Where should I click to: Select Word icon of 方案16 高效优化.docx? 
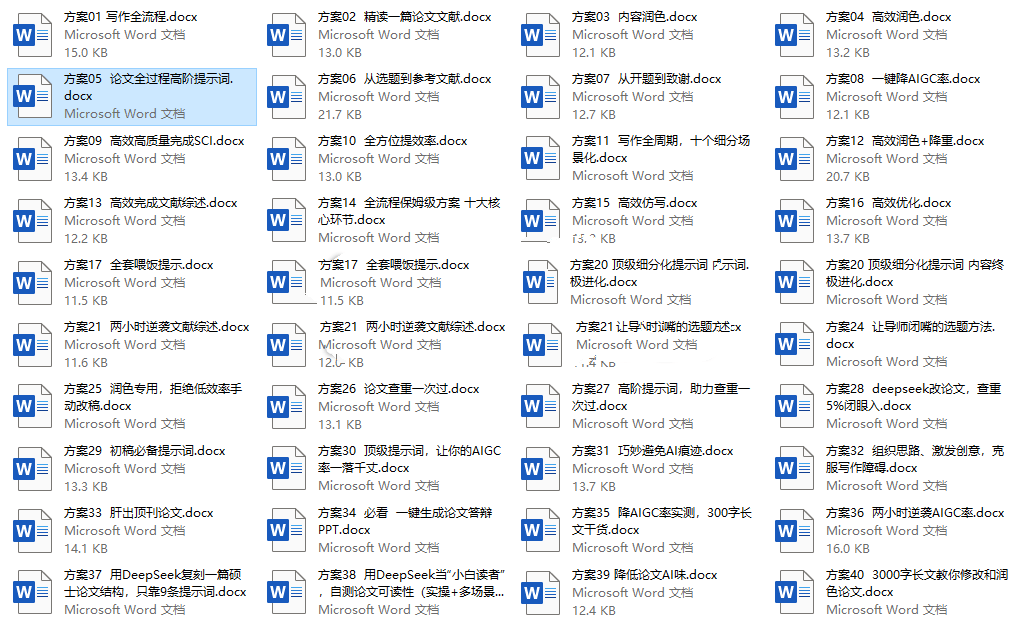(795, 221)
